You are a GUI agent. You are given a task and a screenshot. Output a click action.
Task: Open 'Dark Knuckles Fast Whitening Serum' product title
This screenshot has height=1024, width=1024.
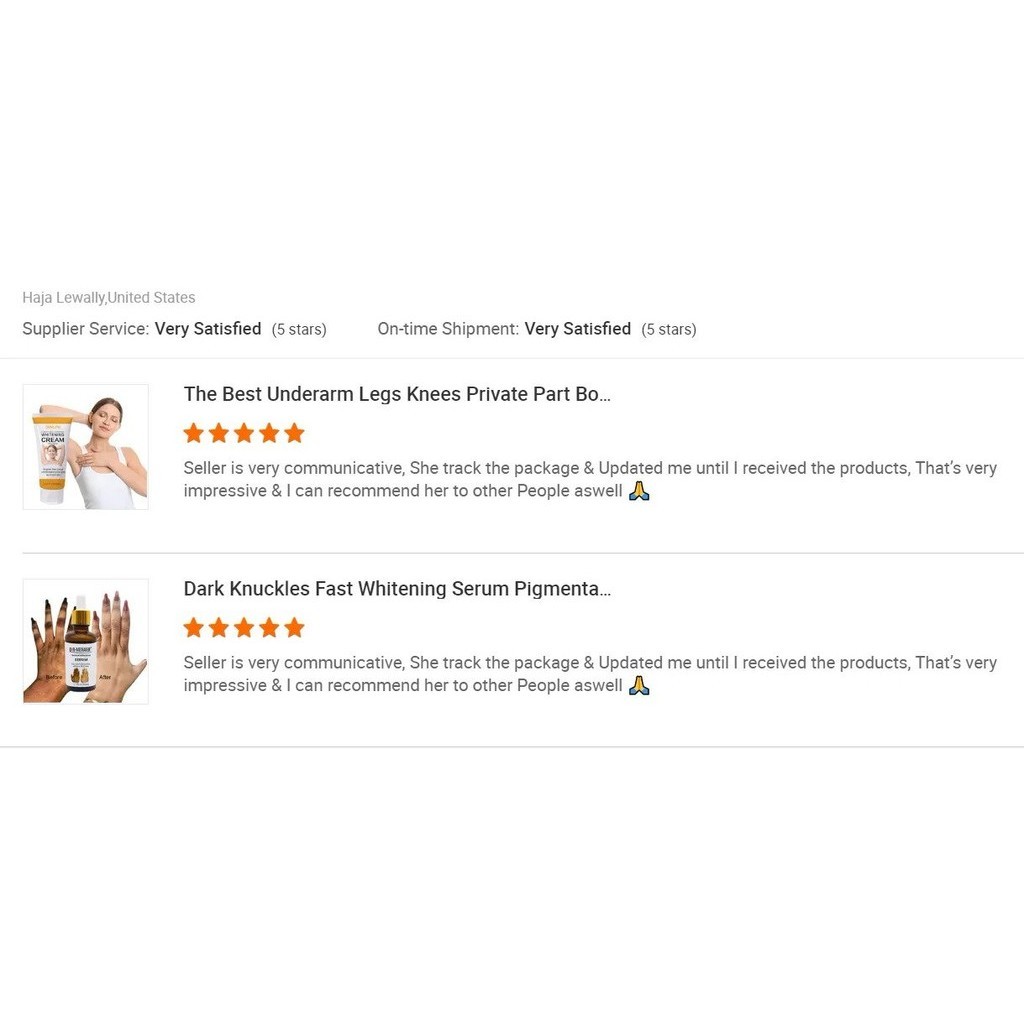tap(397, 588)
